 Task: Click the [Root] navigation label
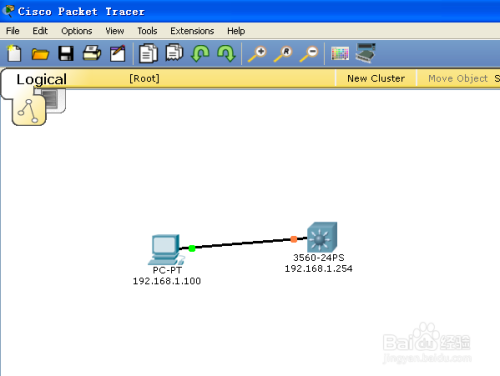(144, 79)
